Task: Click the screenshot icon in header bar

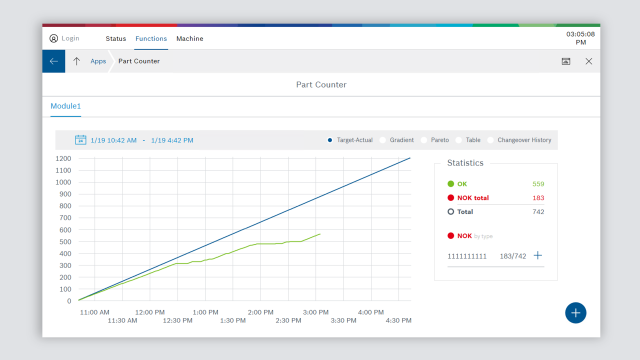Action: (x=566, y=61)
